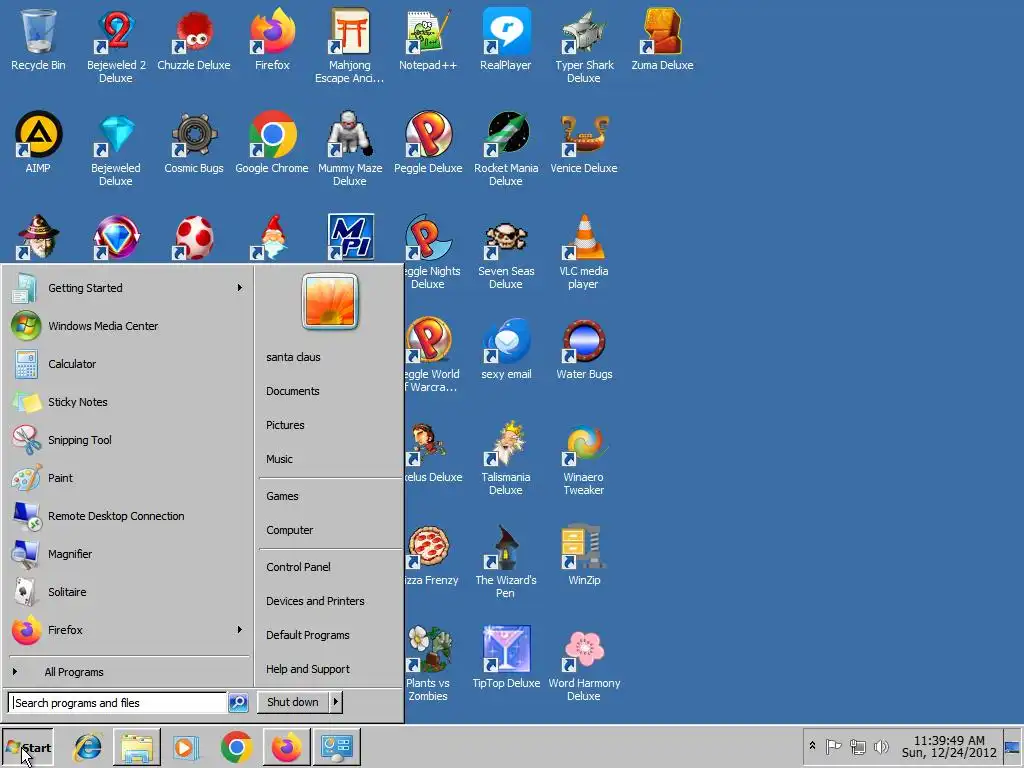Open the WinZip desktop shortcut
Viewport: 1024px width, 768px height.
(584, 554)
